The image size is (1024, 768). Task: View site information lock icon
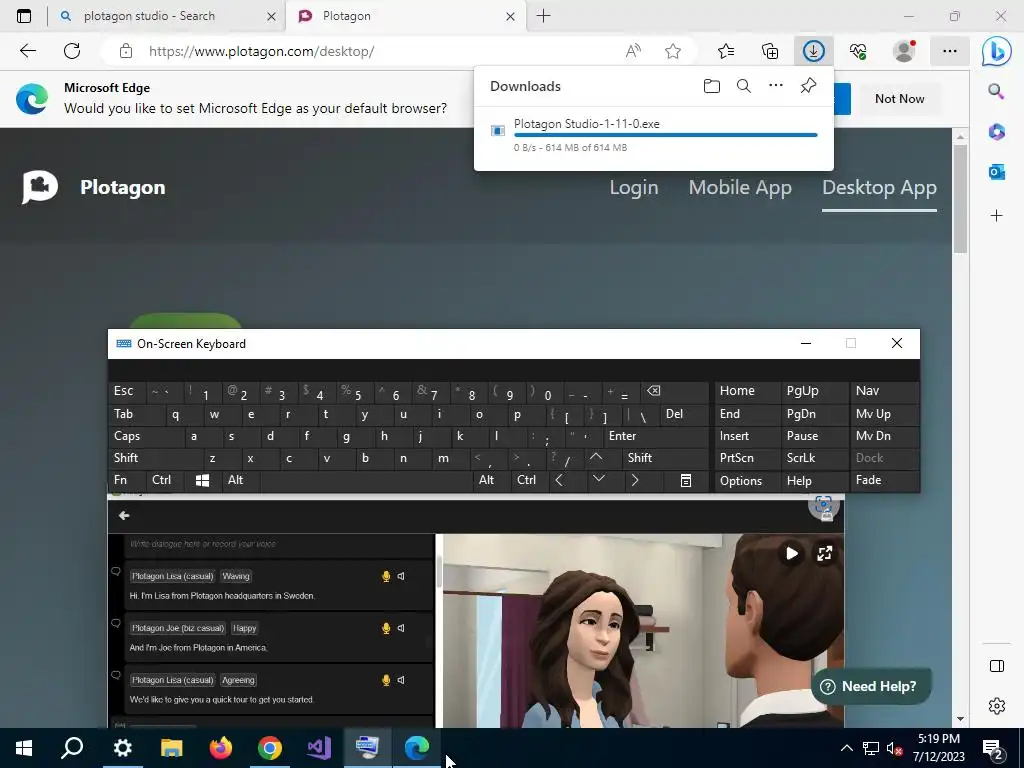pos(126,51)
